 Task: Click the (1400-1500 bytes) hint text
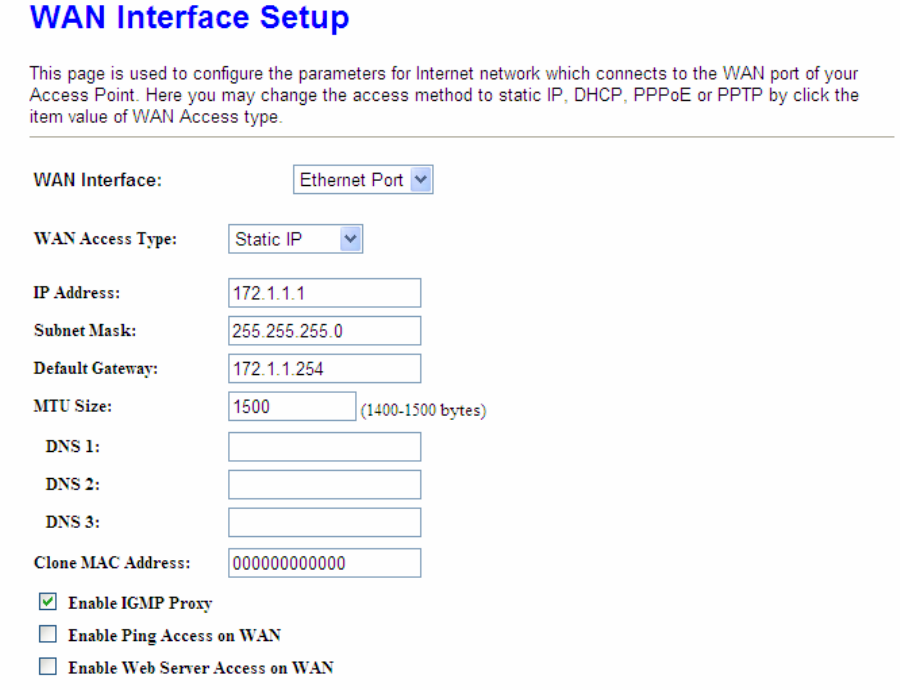coord(423,410)
